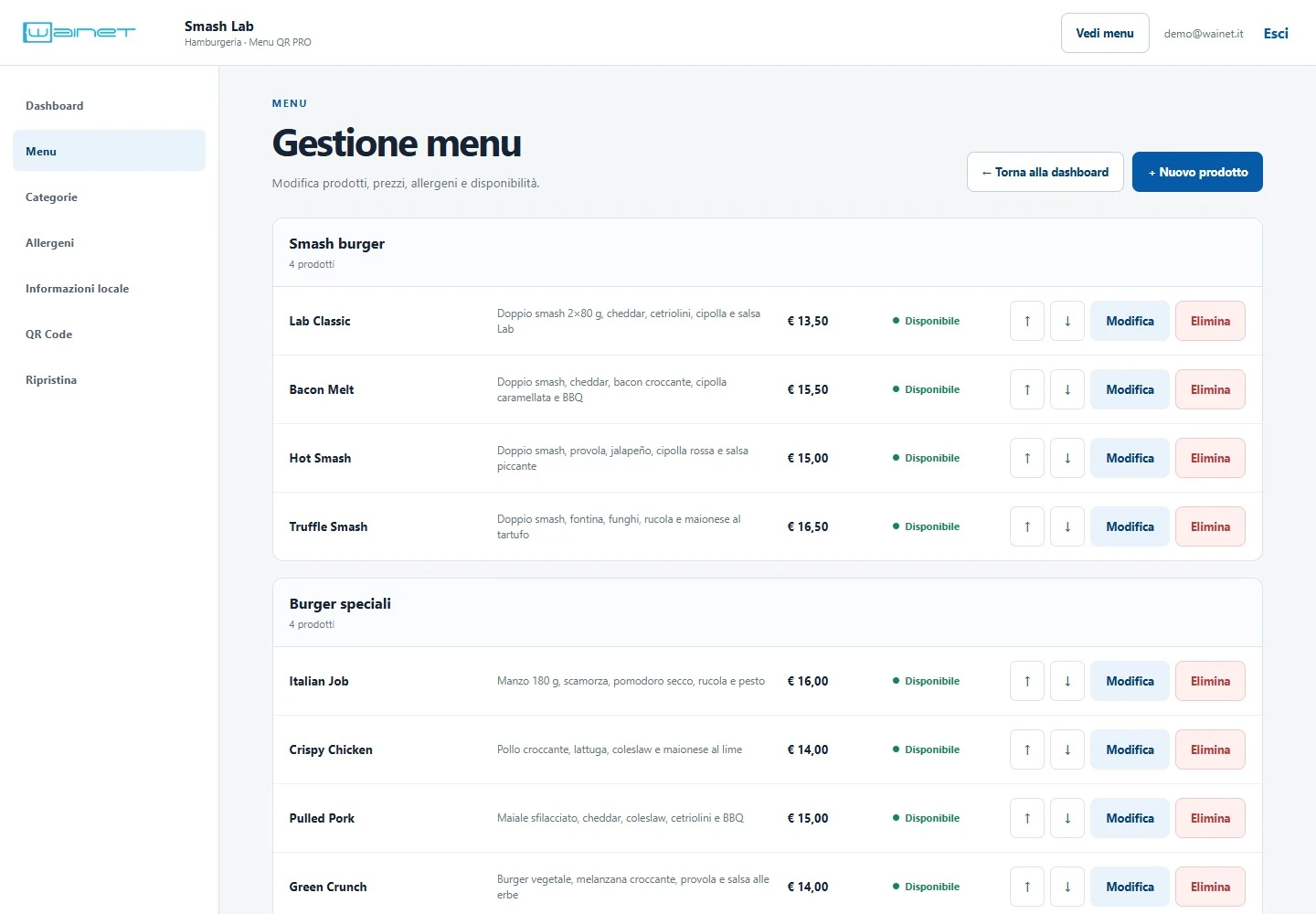Edit Lab Classic with Modifica
This screenshot has width=1316, height=914.
[x=1130, y=321]
